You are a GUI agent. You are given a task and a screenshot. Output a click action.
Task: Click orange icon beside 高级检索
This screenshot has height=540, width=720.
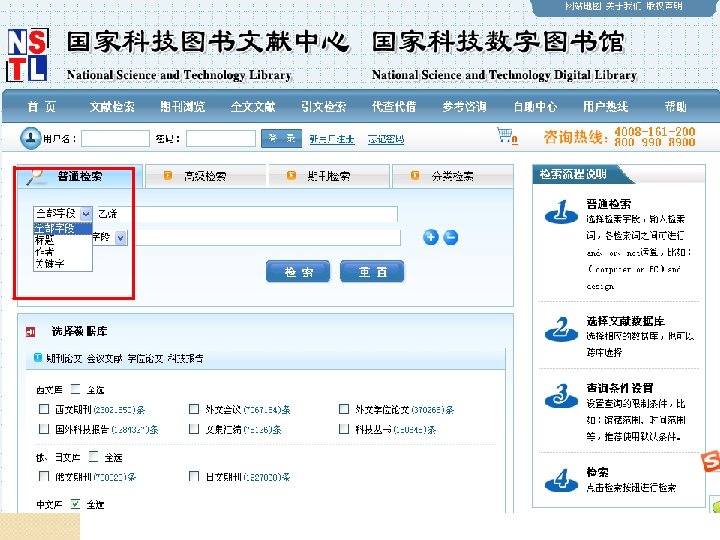point(168,175)
